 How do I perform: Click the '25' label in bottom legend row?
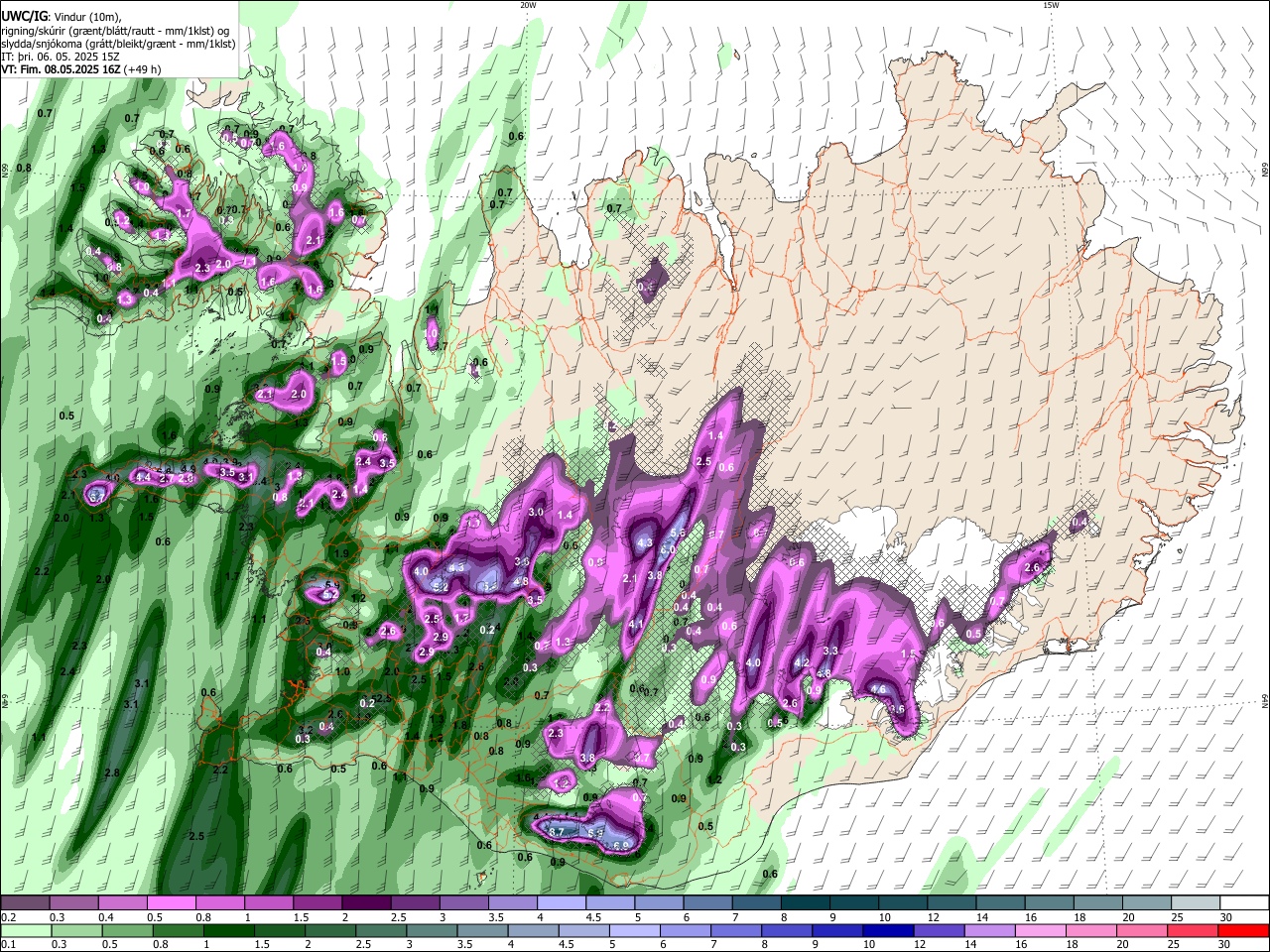(x=1173, y=945)
